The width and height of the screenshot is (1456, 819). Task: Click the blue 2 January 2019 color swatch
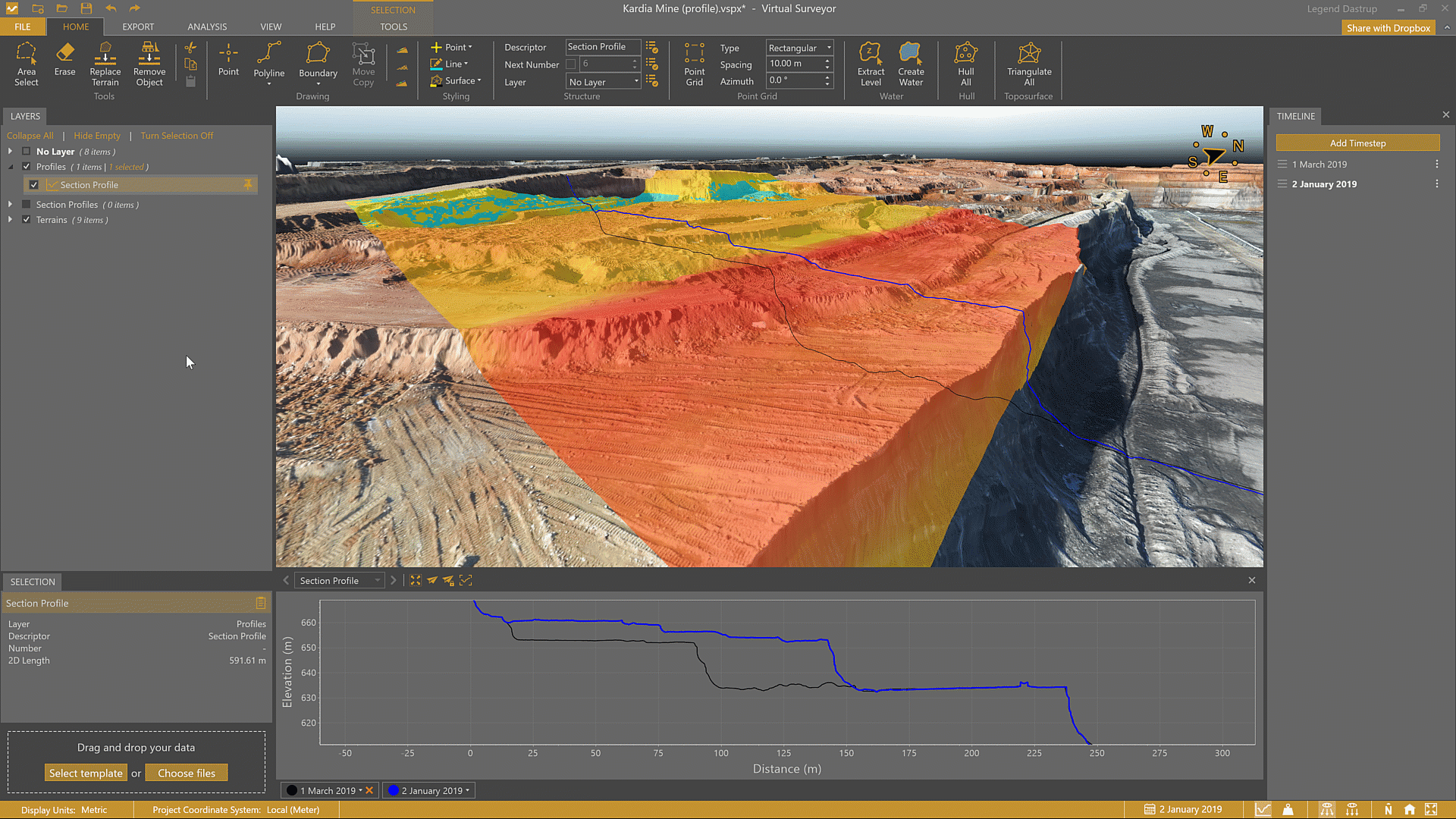[x=393, y=791]
